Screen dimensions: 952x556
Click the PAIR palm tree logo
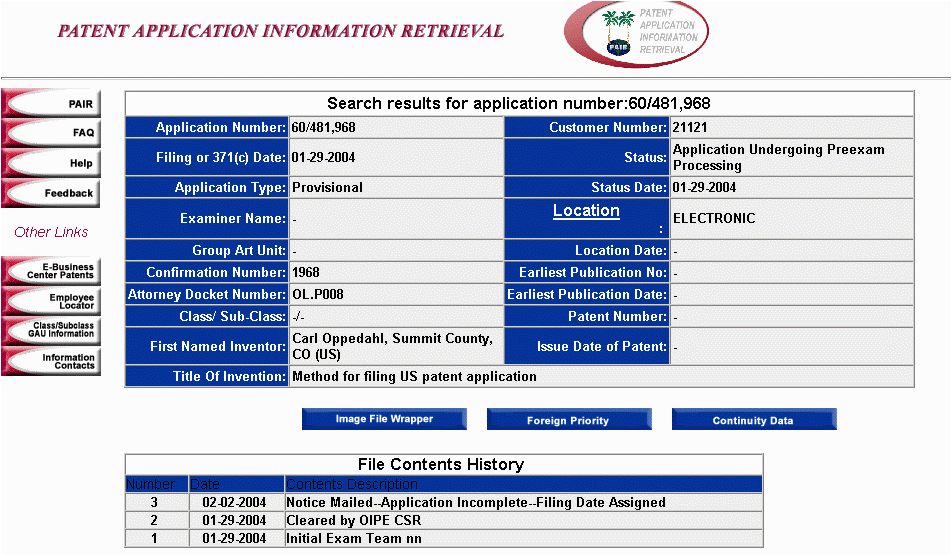click(636, 33)
